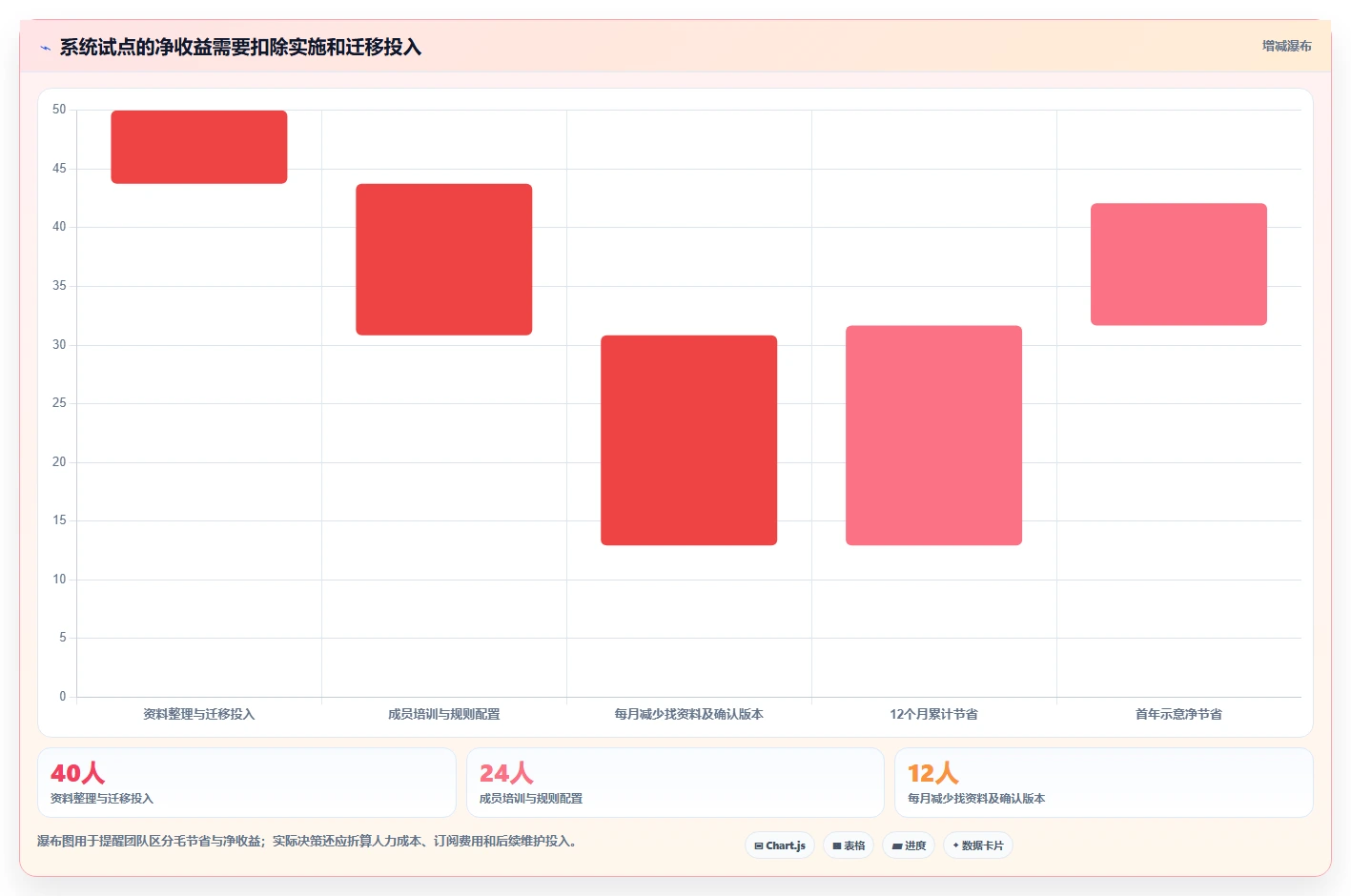This screenshot has height=896, width=1351.
Task: Select the Chart.js tag chip
Action: (780, 845)
